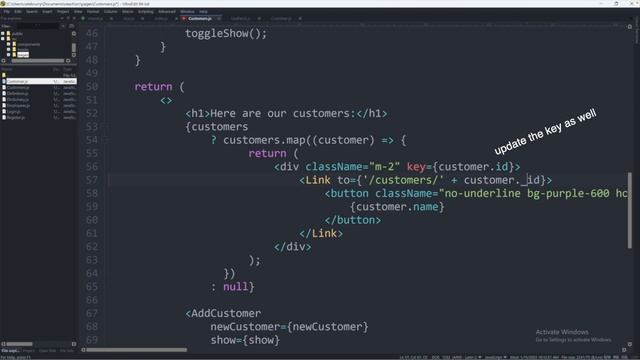Click show={show} prop line

(x=245, y=340)
